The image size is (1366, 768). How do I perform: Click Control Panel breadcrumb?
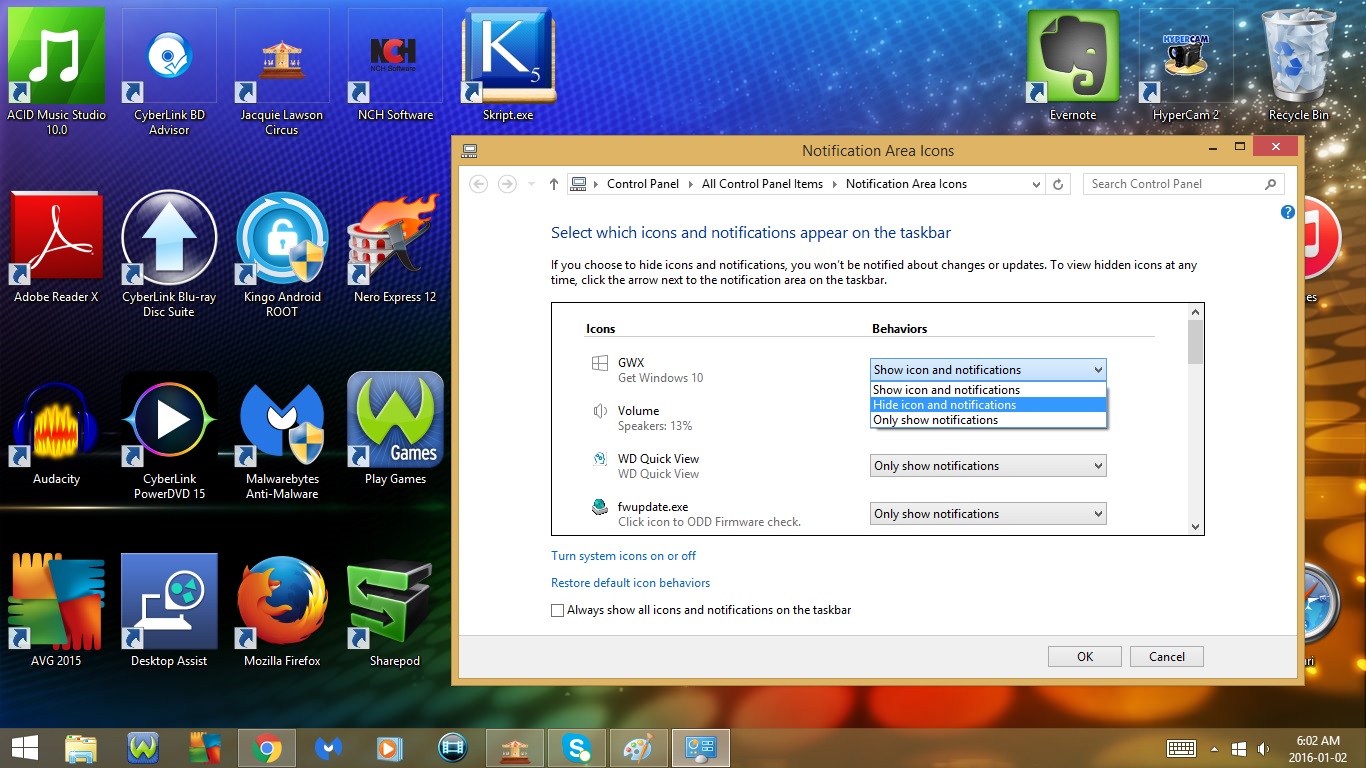coord(643,184)
